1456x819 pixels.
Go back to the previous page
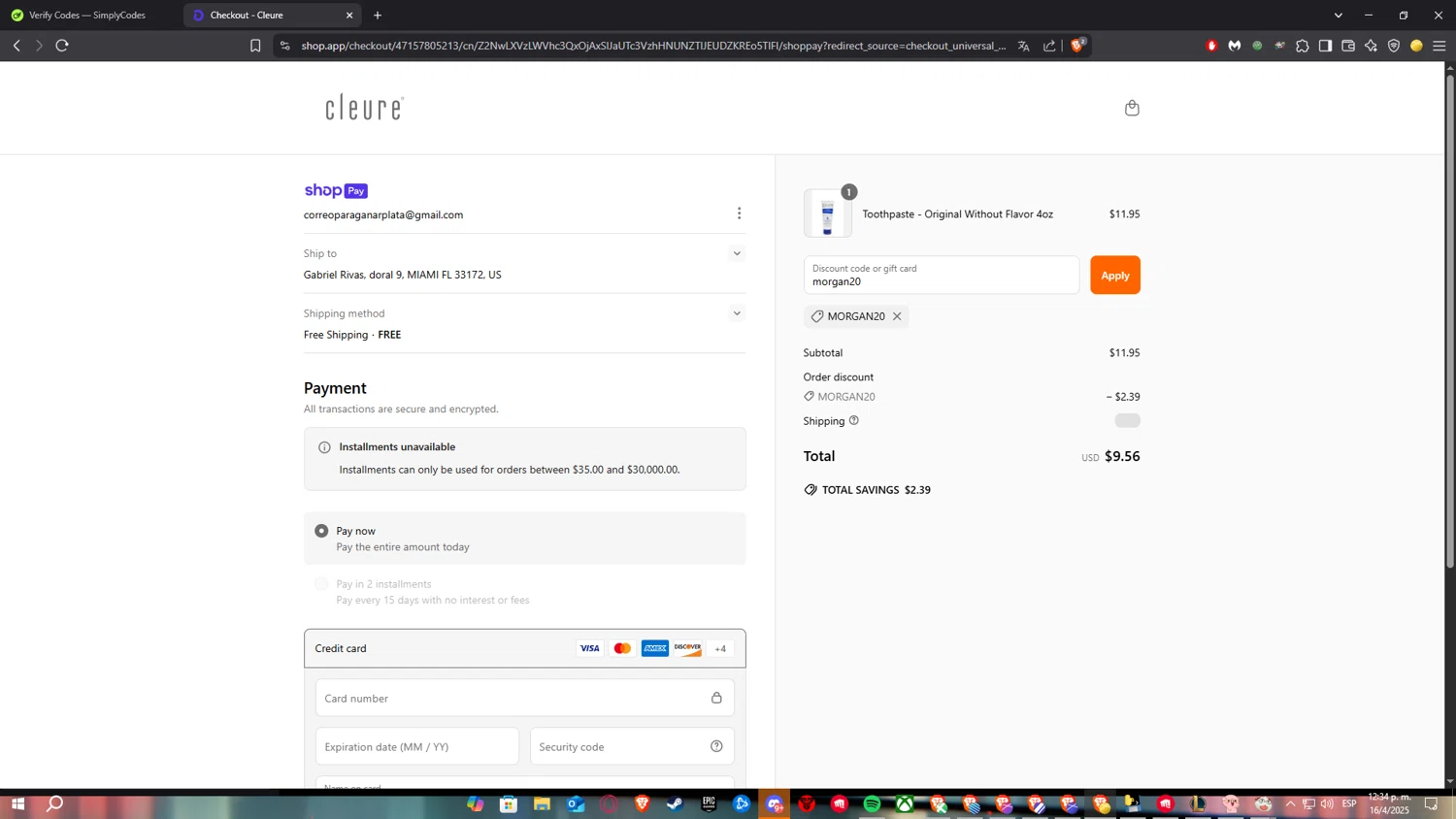17,46
